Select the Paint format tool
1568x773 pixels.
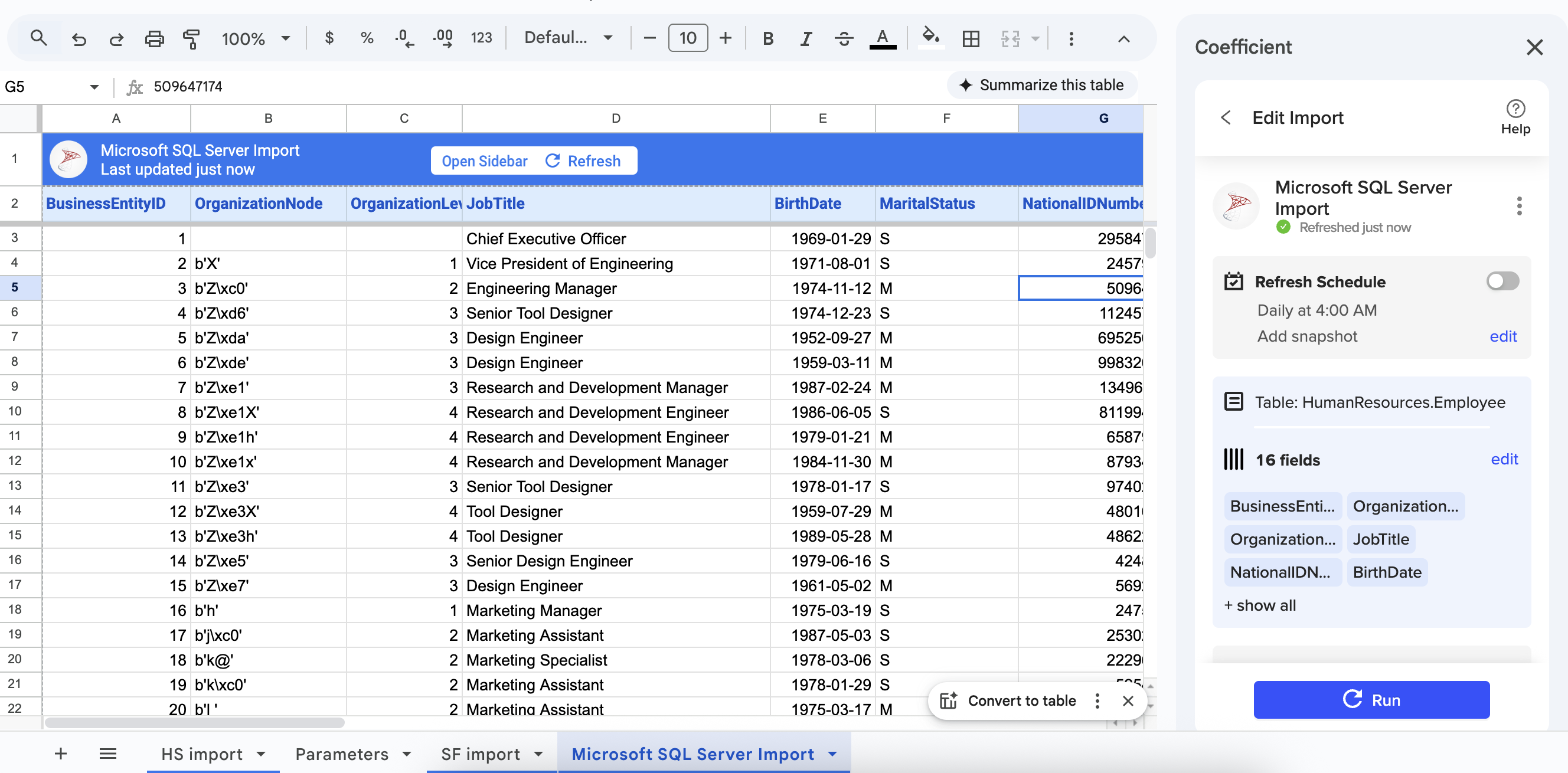(x=191, y=38)
